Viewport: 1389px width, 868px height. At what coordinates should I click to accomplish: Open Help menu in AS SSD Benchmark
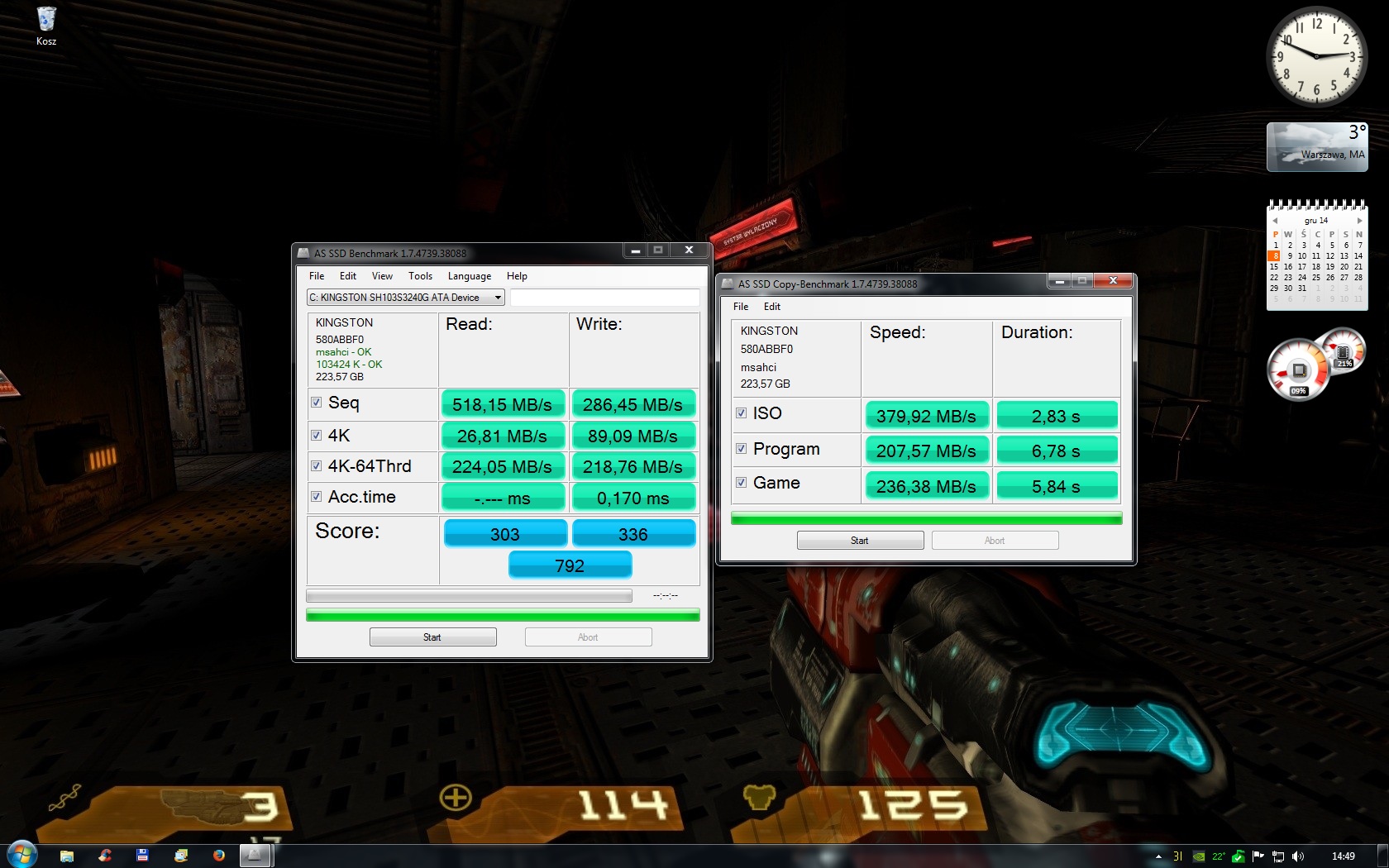coord(517,276)
